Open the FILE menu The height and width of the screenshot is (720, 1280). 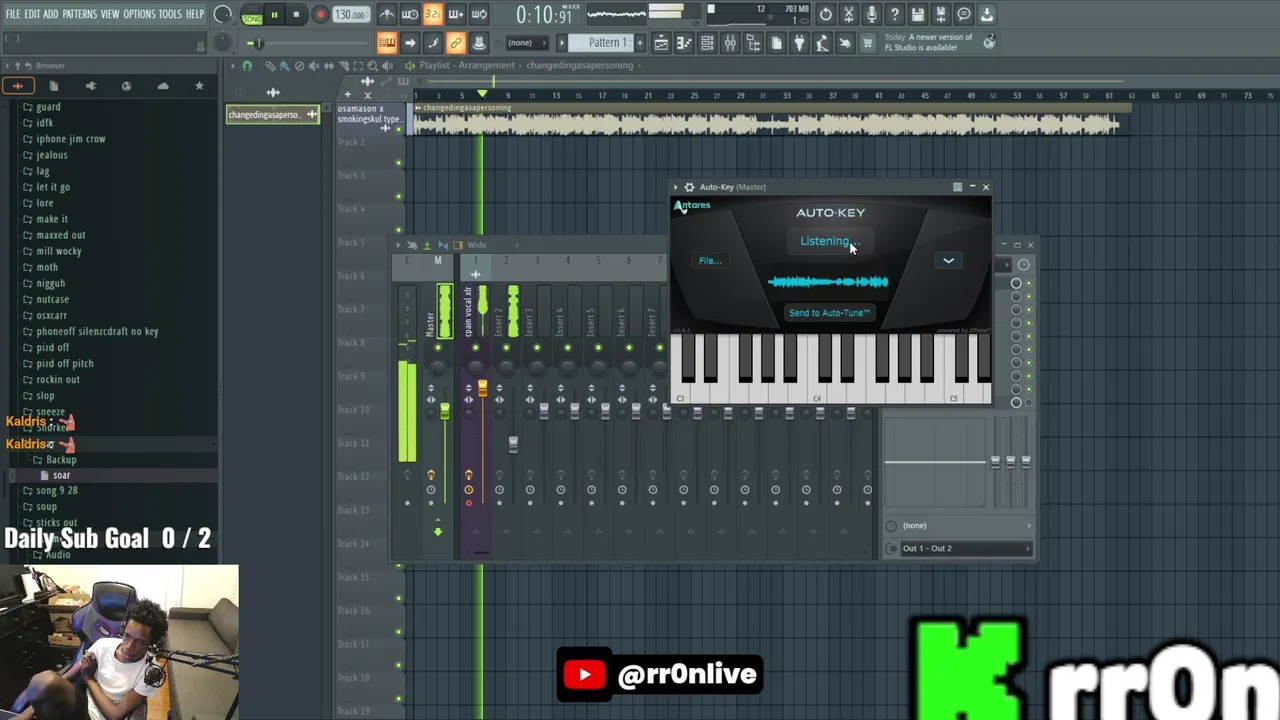click(13, 14)
